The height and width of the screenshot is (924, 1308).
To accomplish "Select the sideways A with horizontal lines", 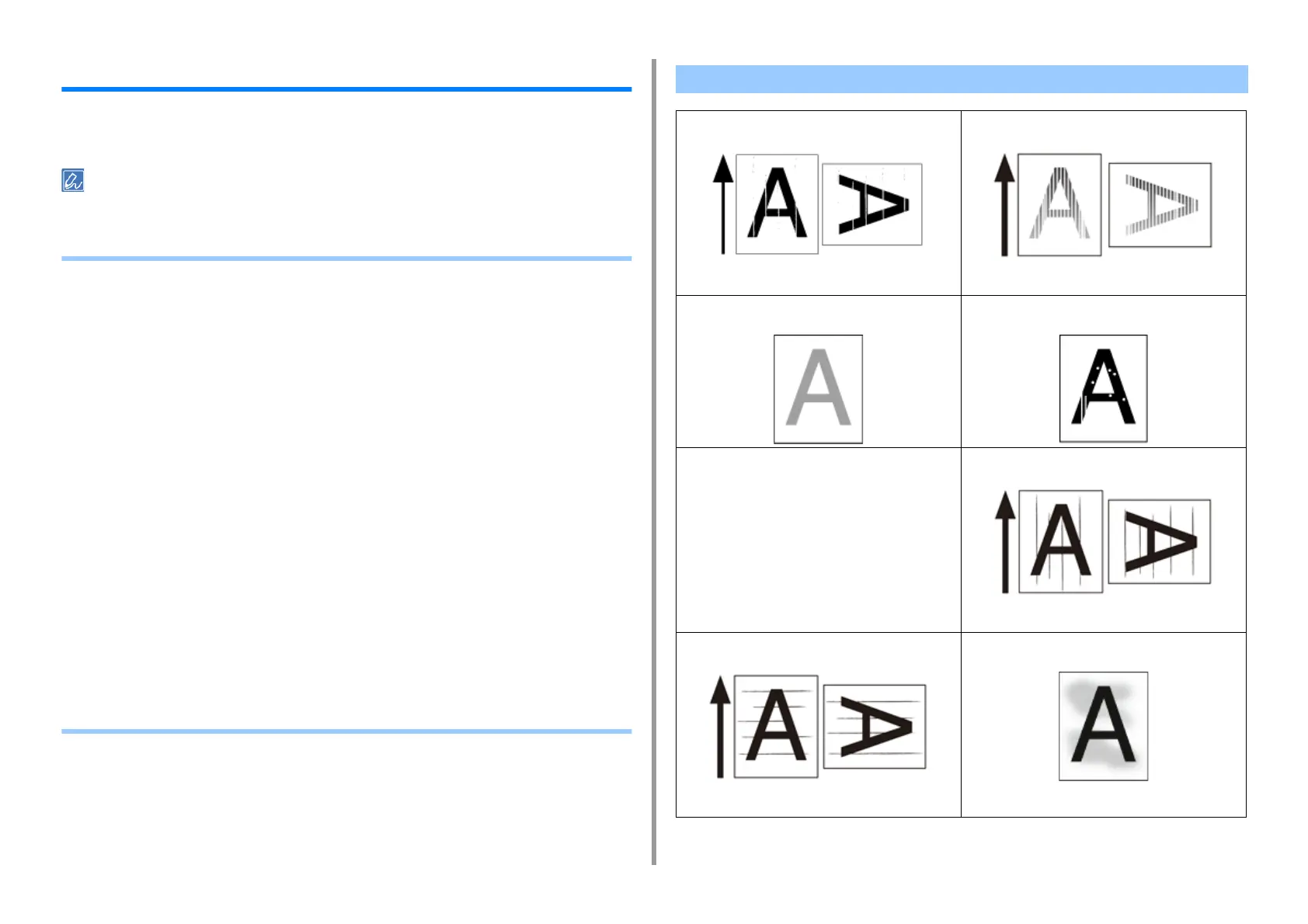I will [x=875, y=726].
